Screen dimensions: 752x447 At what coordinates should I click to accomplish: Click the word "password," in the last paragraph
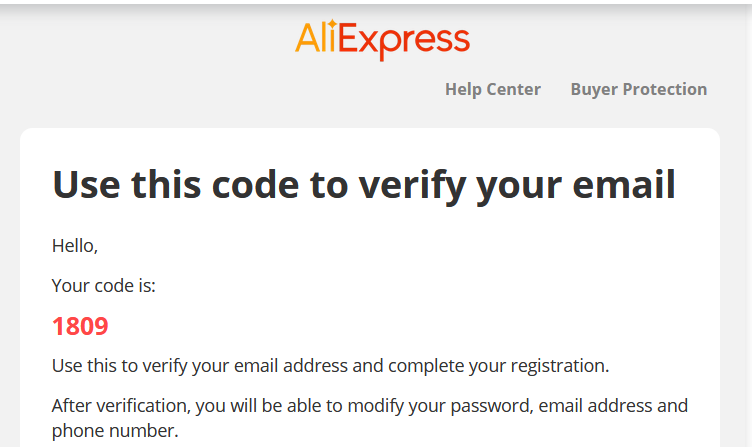point(492,406)
